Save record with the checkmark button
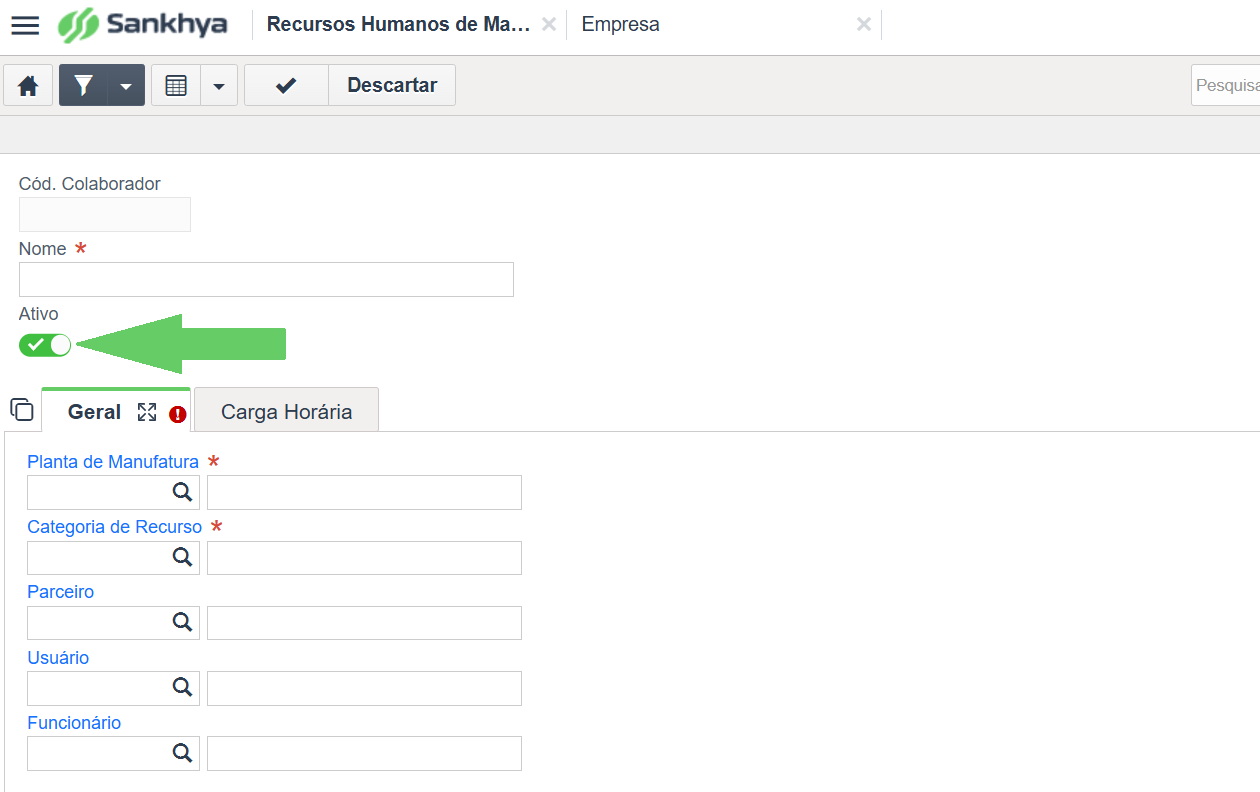 coord(286,86)
